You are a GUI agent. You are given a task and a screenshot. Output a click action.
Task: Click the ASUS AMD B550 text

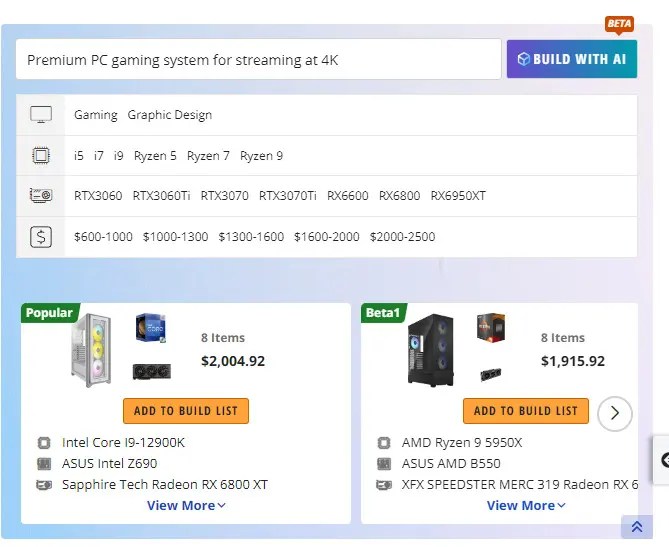point(451,464)
